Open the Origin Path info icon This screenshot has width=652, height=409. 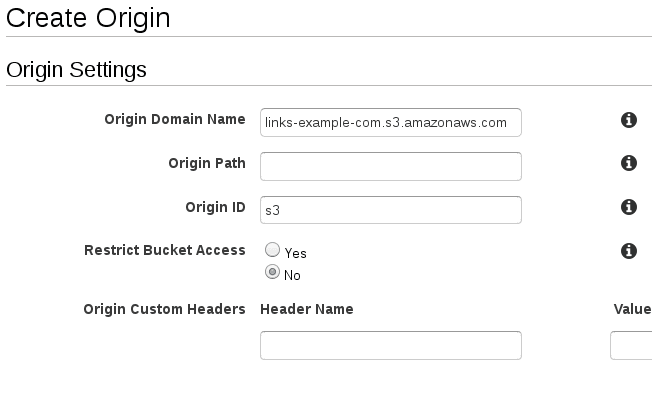tap(629, 163)
